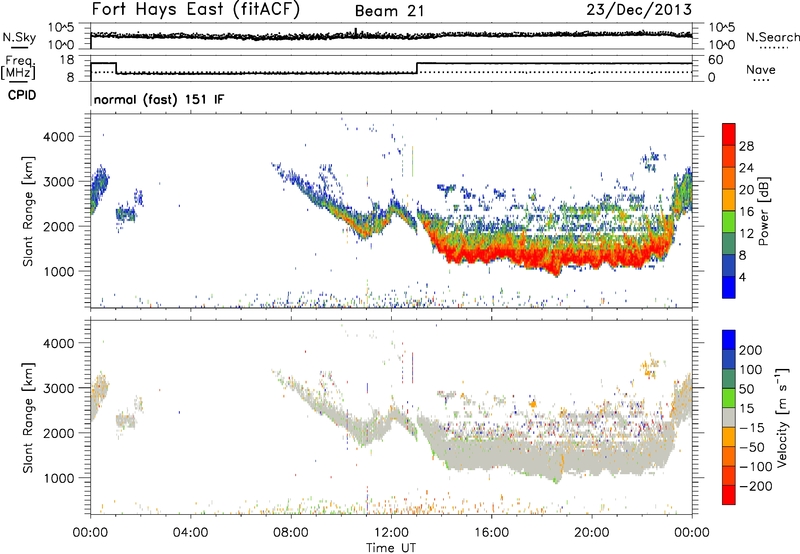This screenshot has height=554, width=800.
Task: Click the 'Nave' legend label
Action: click(x=761, y=69)
